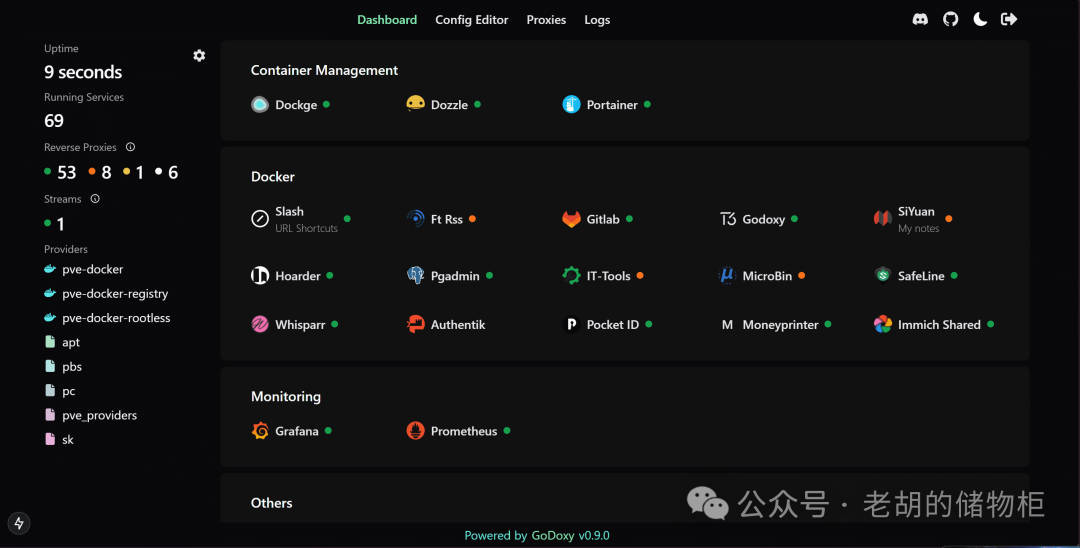Click the white count 6 under Reverse Proxies
Viewport: 1080px width, 548px height.
(173, 172)
